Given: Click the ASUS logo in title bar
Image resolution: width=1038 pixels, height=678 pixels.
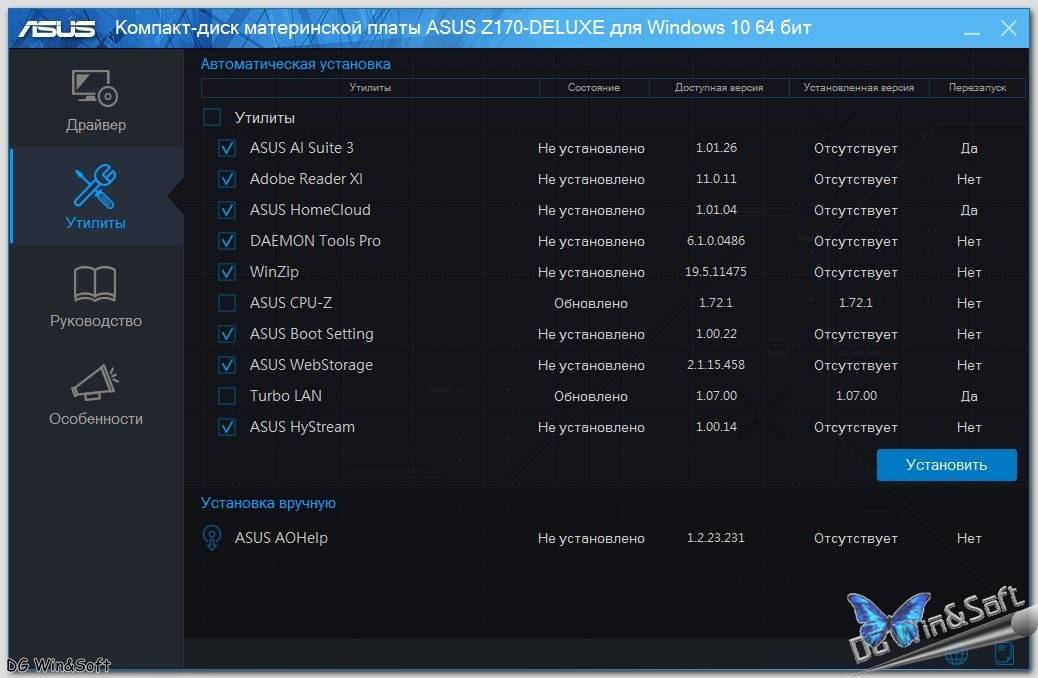Looking at the screenshot, I should point(57,28).
